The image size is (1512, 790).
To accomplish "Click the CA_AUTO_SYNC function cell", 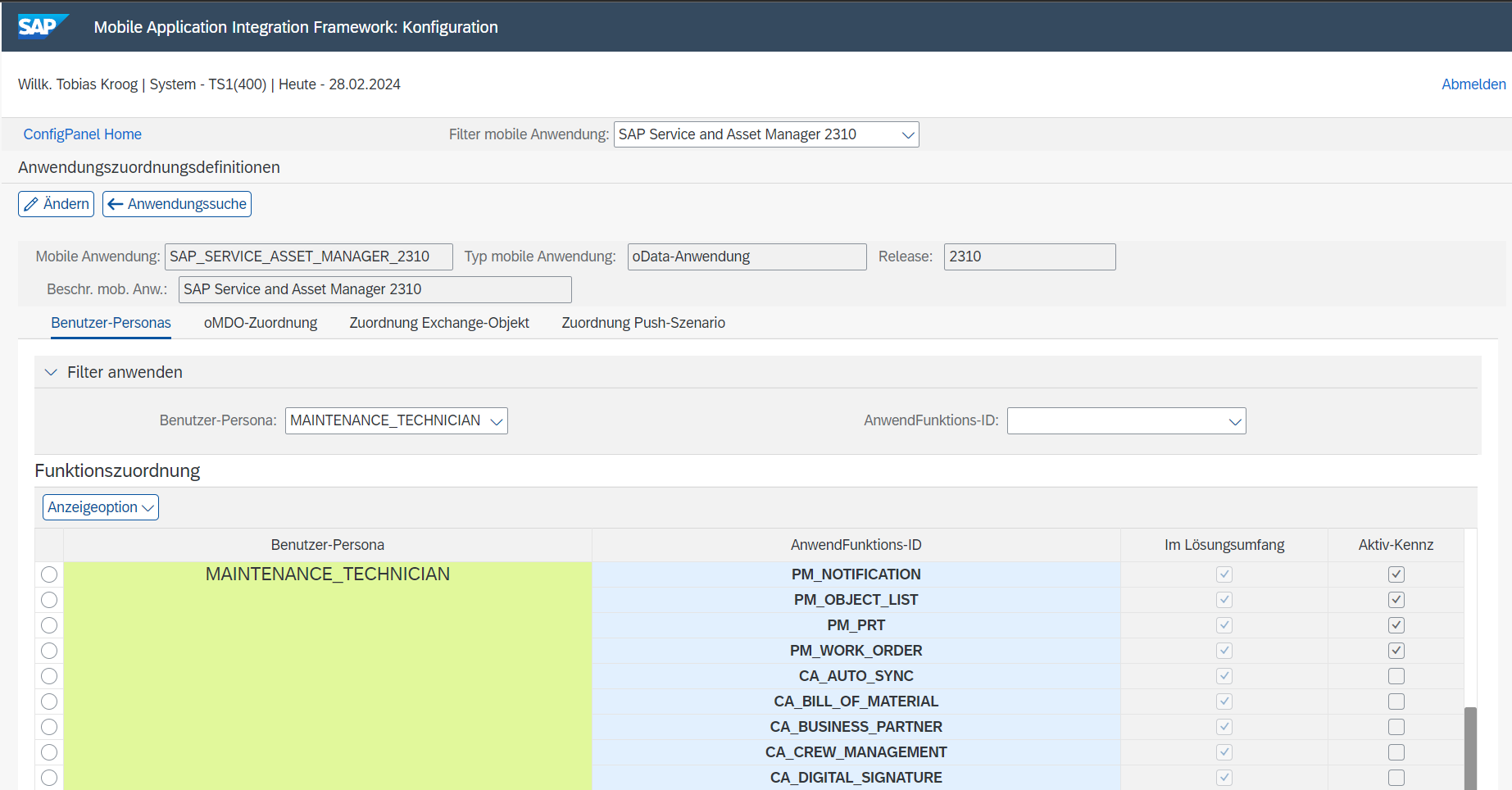I will pos(856,676).
